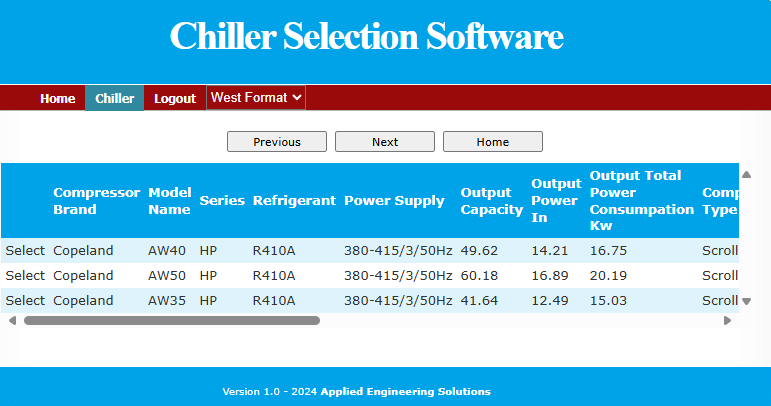Click the scroll up arrow of the table
Image resolution: width=771 pixels, height=406 pixels.
click(746, 176)
